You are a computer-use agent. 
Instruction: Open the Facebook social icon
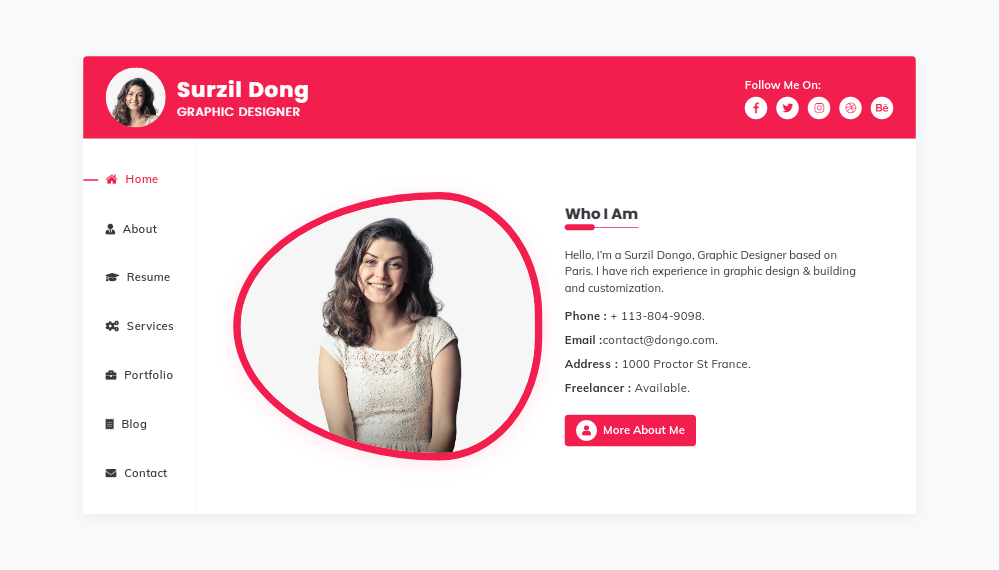coord(756,108)
